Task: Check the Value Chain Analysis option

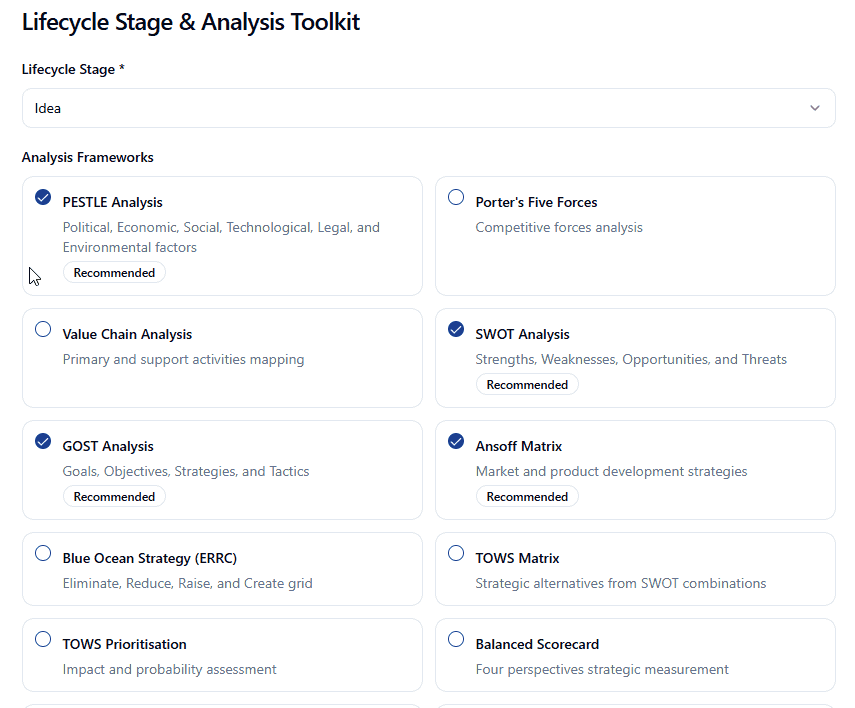Action: coord(42,329)
